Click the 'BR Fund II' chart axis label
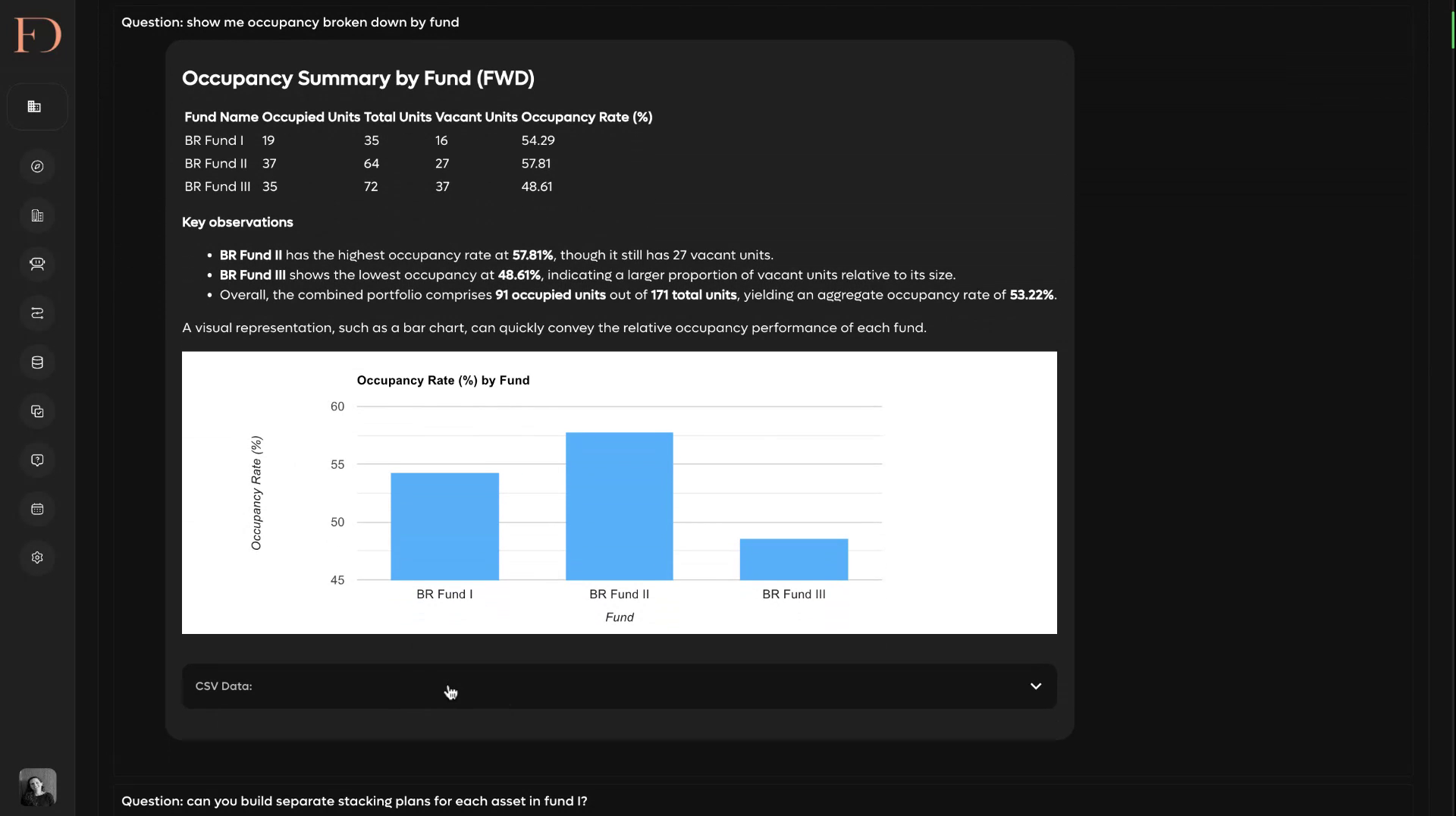The width and height of the screenshot is (1456, 816). [x=619, y=595]
